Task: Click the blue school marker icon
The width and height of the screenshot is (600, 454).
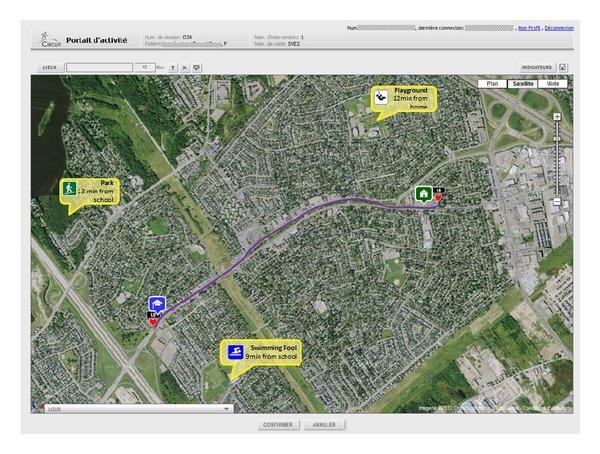Action: pyautogui.click(x=155, y=304)
